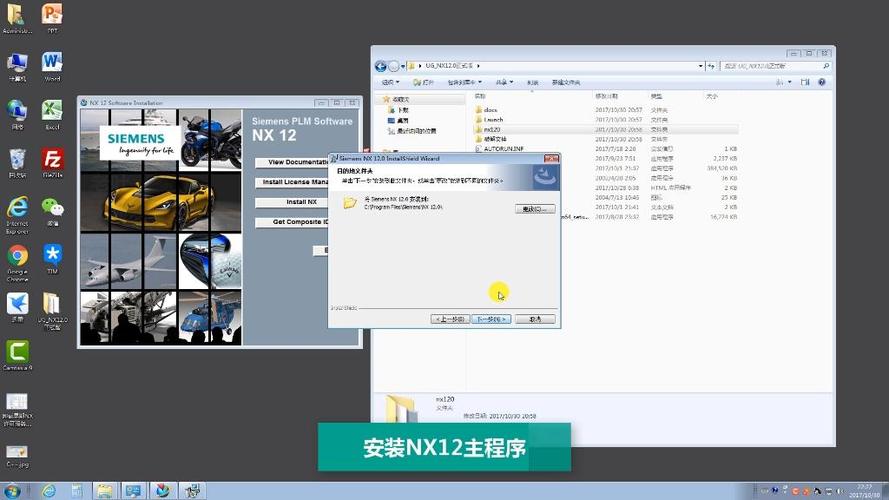Select the docs folder row
889x500 pixels.
(x=606, y=110)
